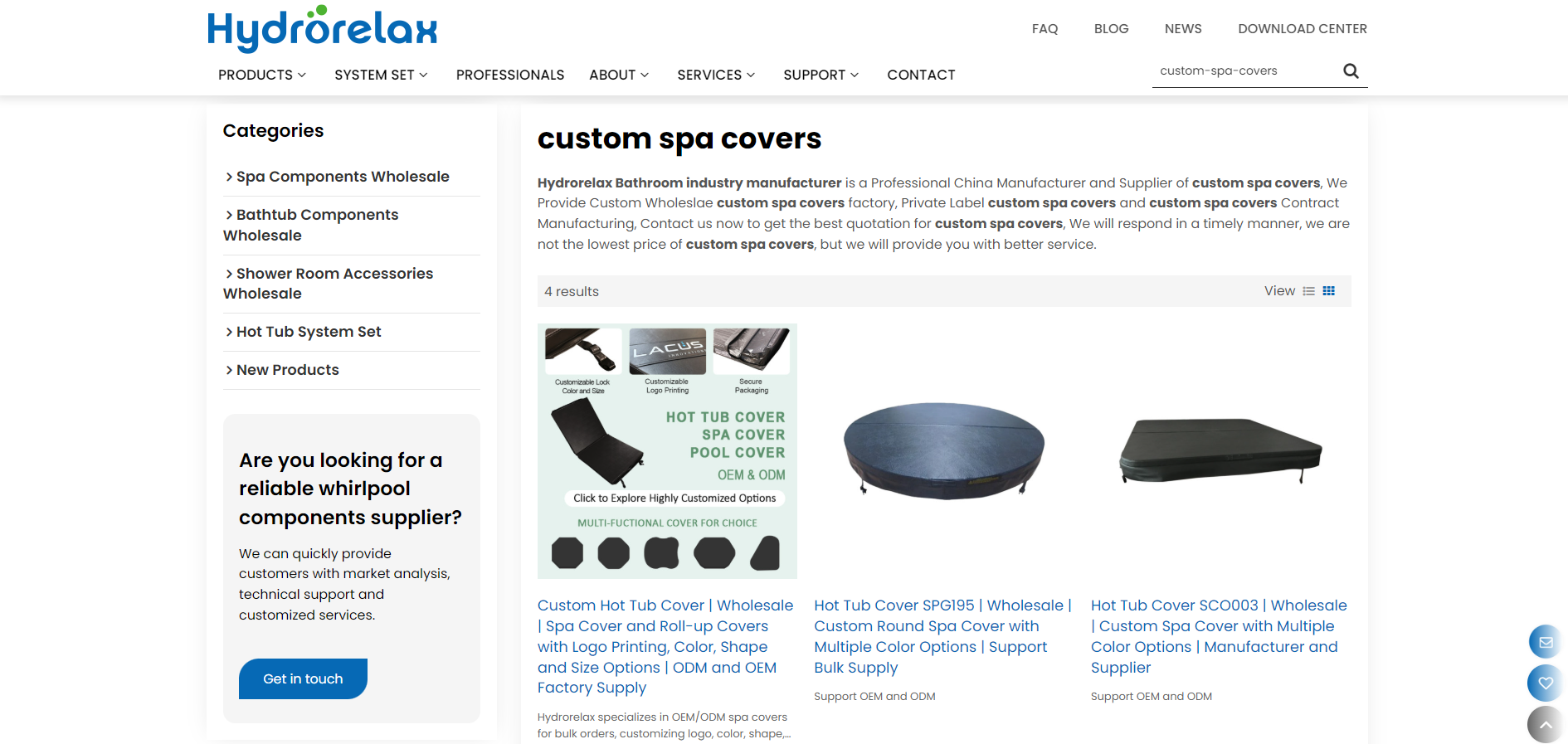This screenshot has width=1568, height=744.
Task: Open the Services menu
Action: (x=716, y=75)
